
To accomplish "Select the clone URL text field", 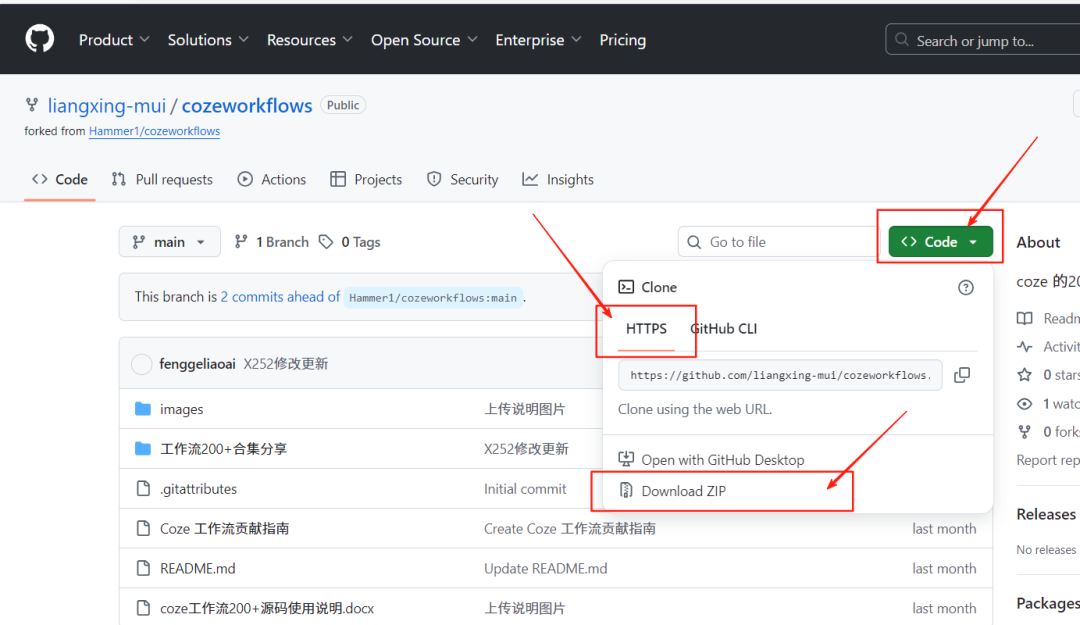I will pos(780,376).
